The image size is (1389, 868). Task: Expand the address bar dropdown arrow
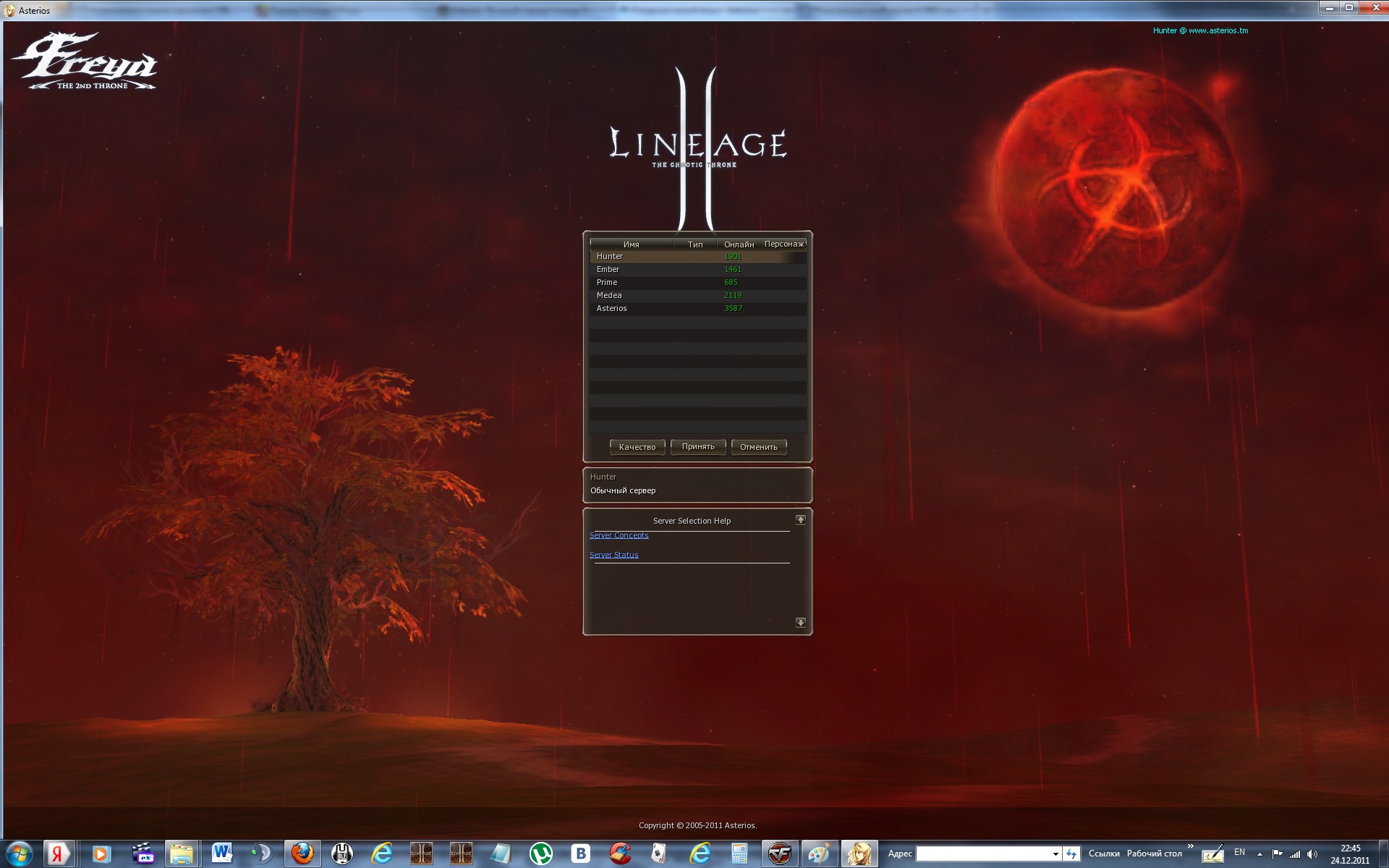pyautogui.click(x=1055, y=854)
